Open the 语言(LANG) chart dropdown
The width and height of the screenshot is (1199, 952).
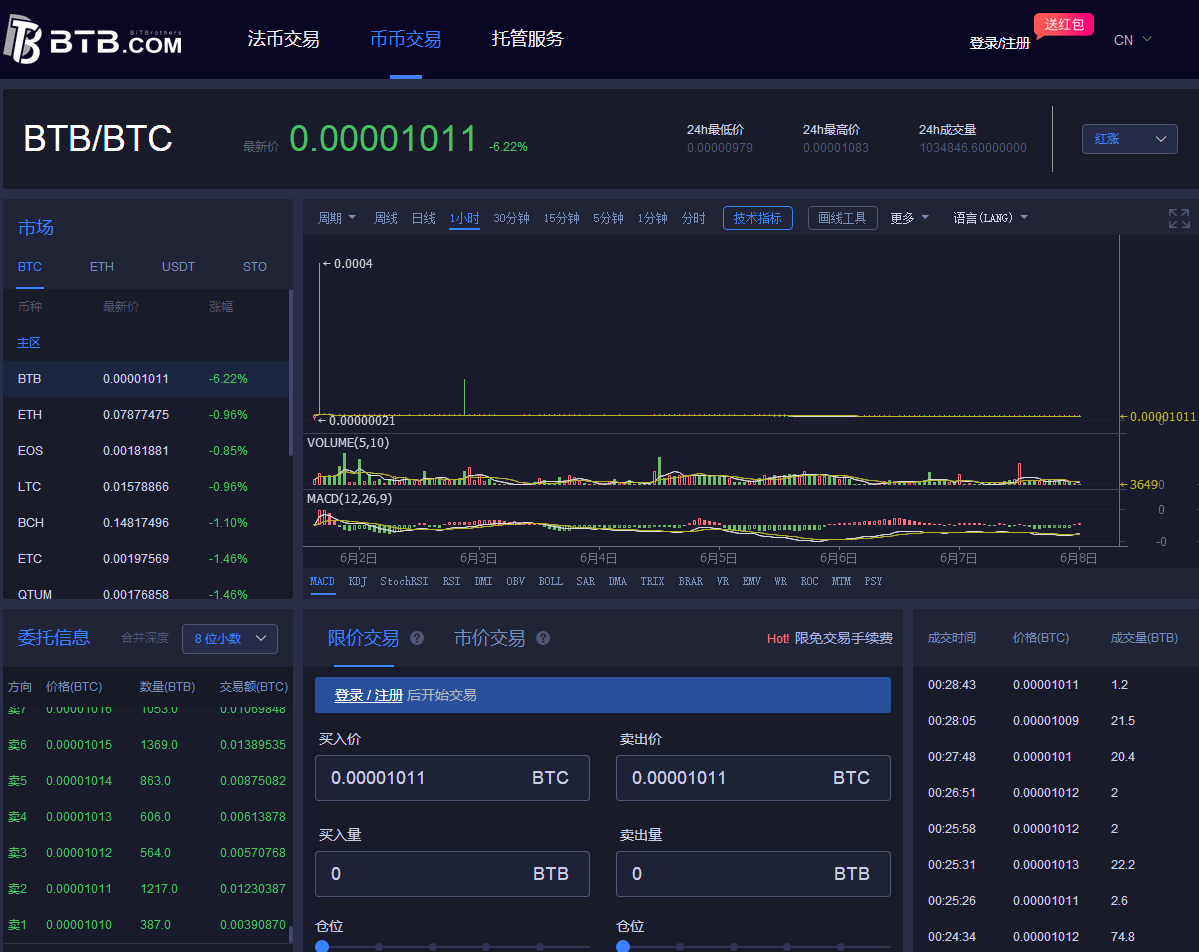click(x=990, y=218)
